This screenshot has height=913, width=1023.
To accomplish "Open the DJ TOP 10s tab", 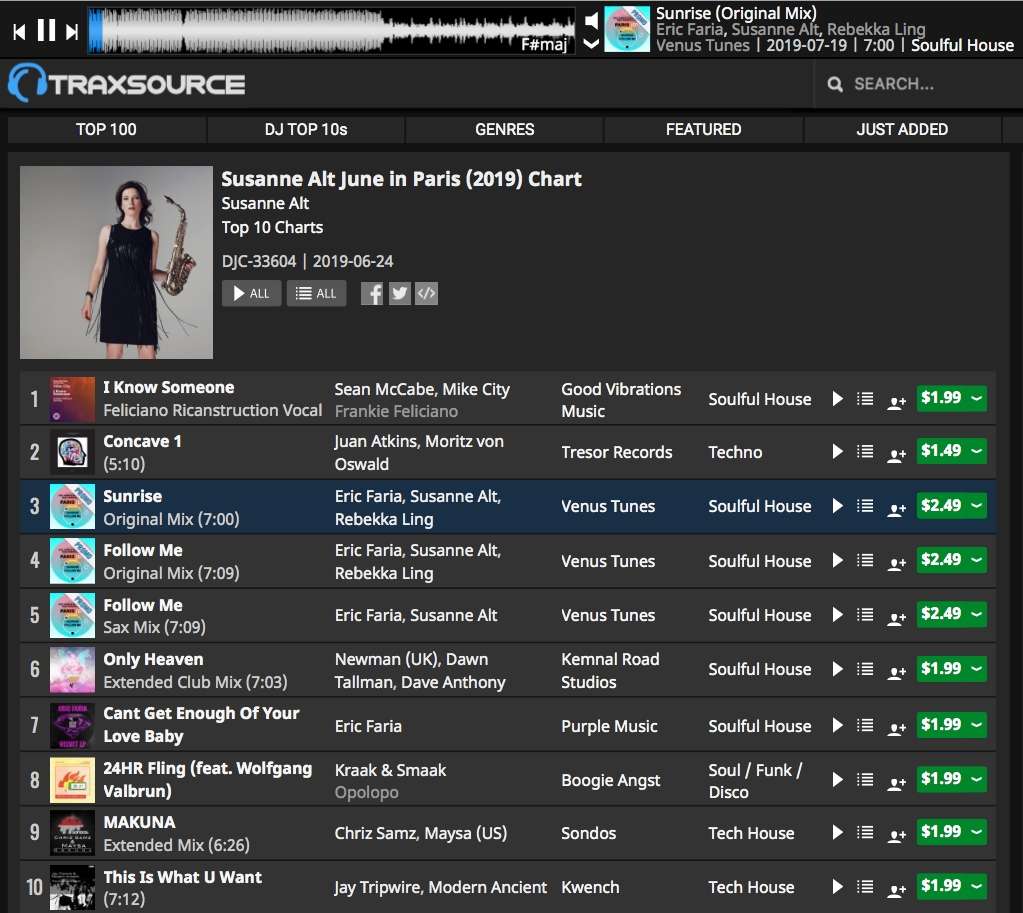I will (306, 129).
